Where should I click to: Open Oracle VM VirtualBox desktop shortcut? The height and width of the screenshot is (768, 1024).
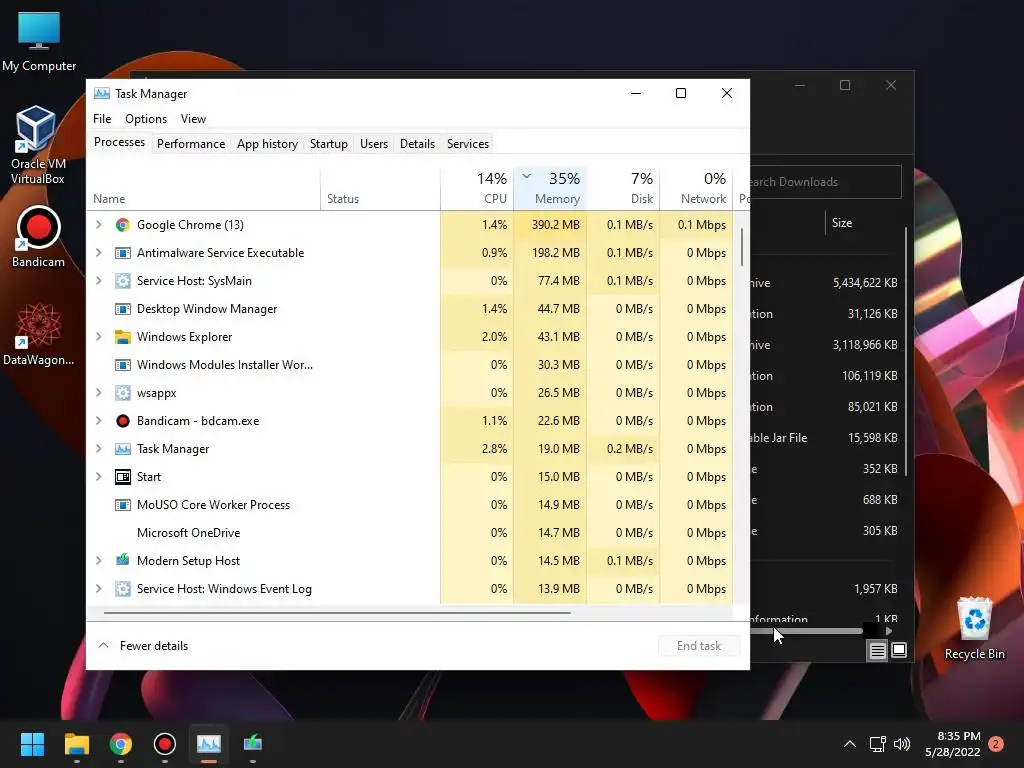[x=37, y=145]
